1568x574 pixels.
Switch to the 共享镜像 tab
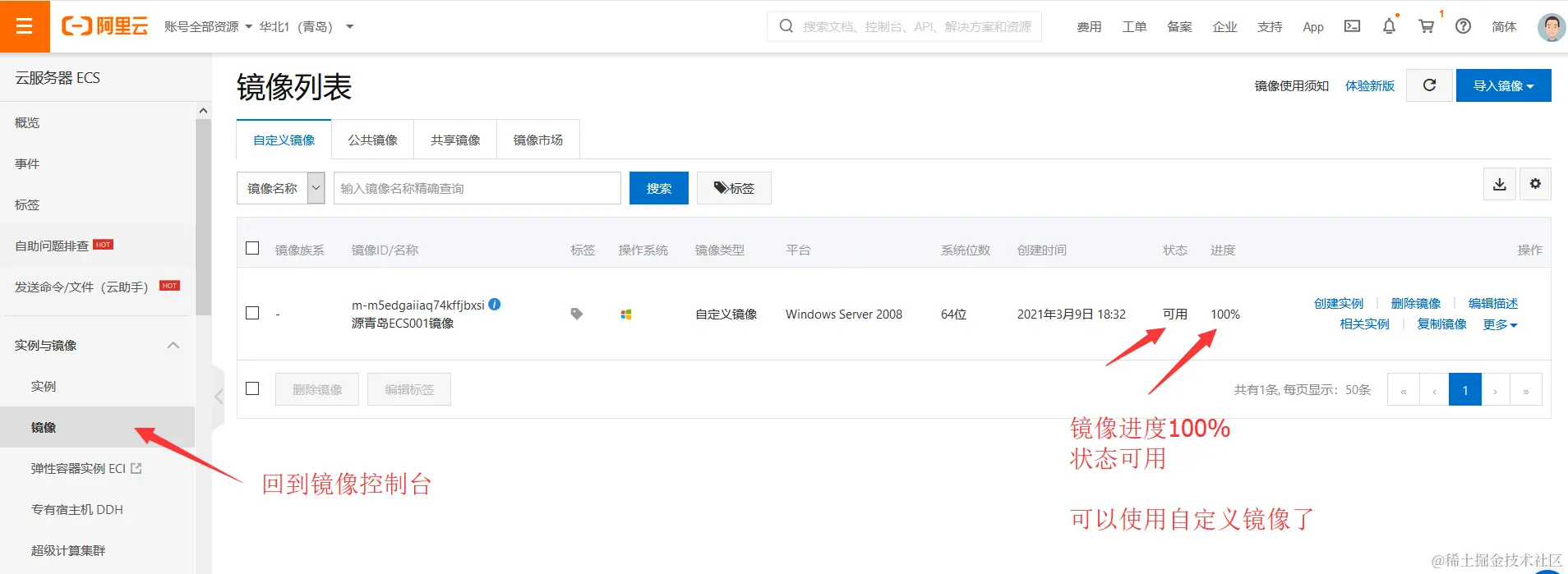(x=455, y=140)
